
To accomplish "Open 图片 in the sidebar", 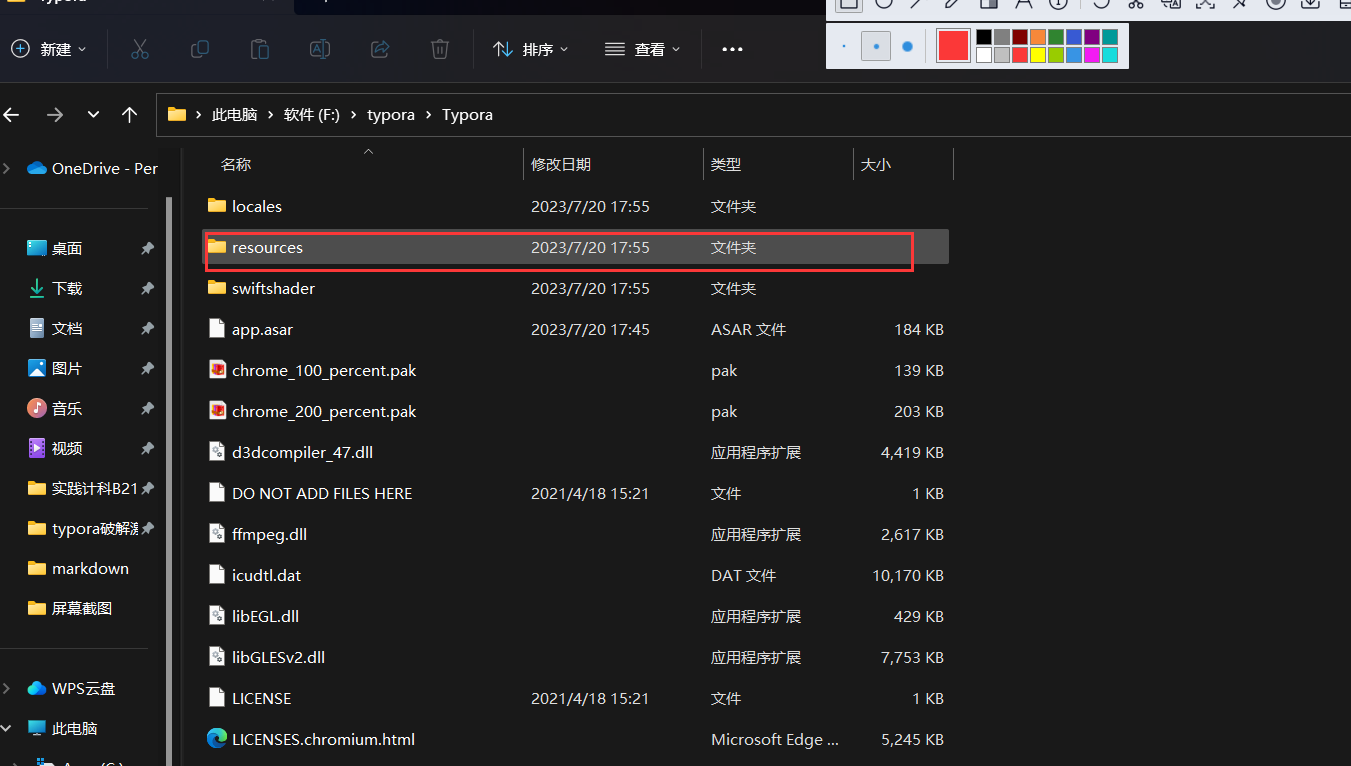I will [x=54, y=368].
